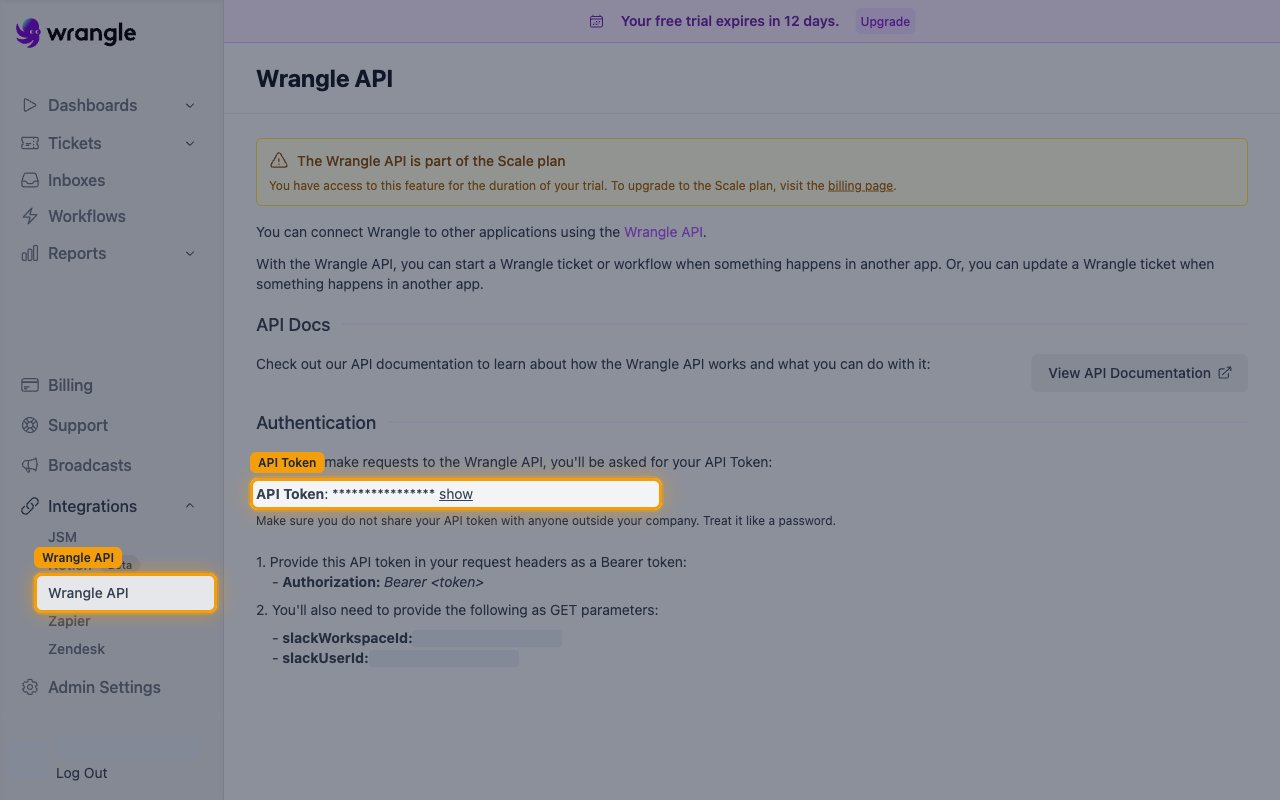Click the slackUserId label

point(326,658)
